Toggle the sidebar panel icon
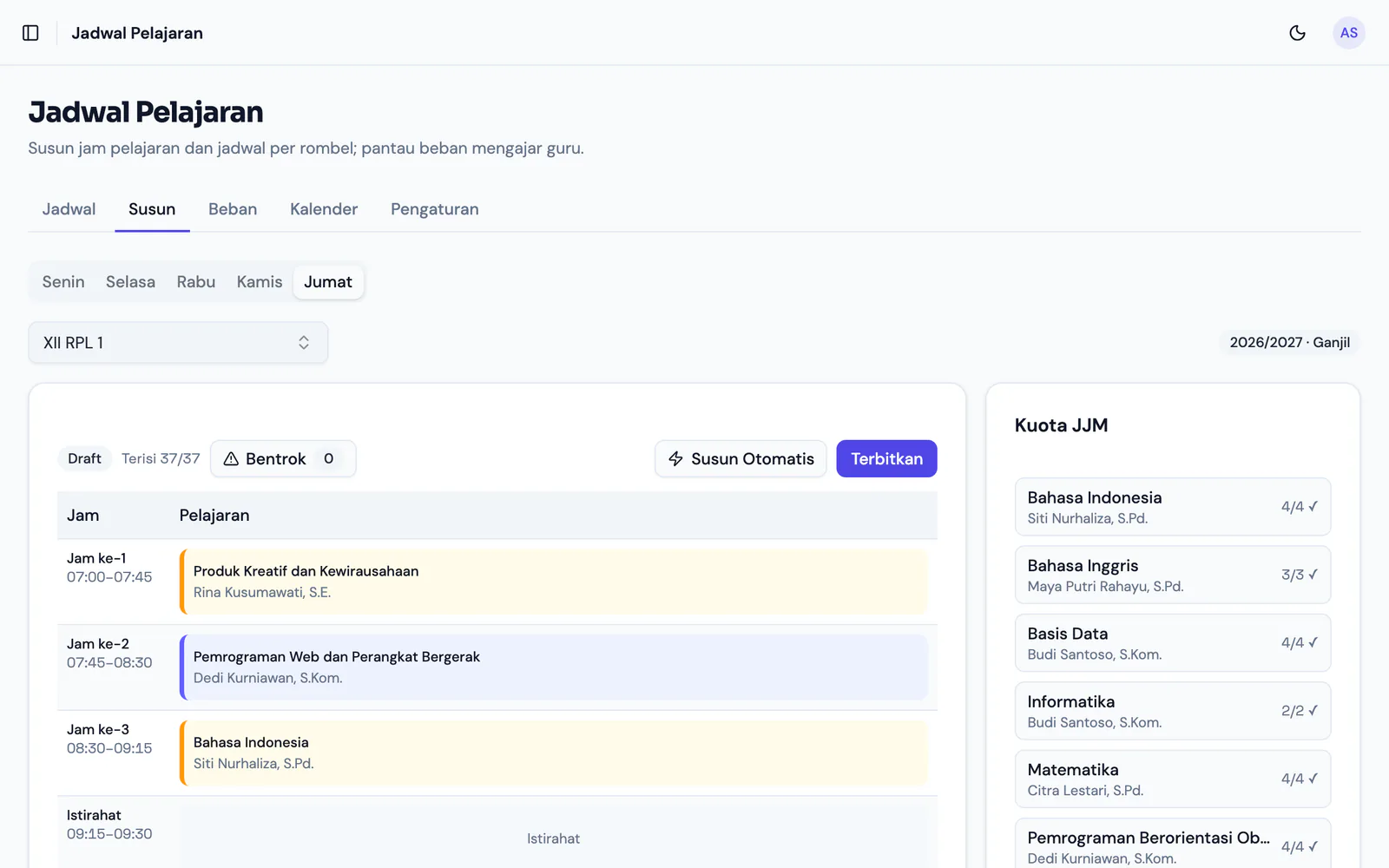The image size is (1389, 868). (30, 33)
